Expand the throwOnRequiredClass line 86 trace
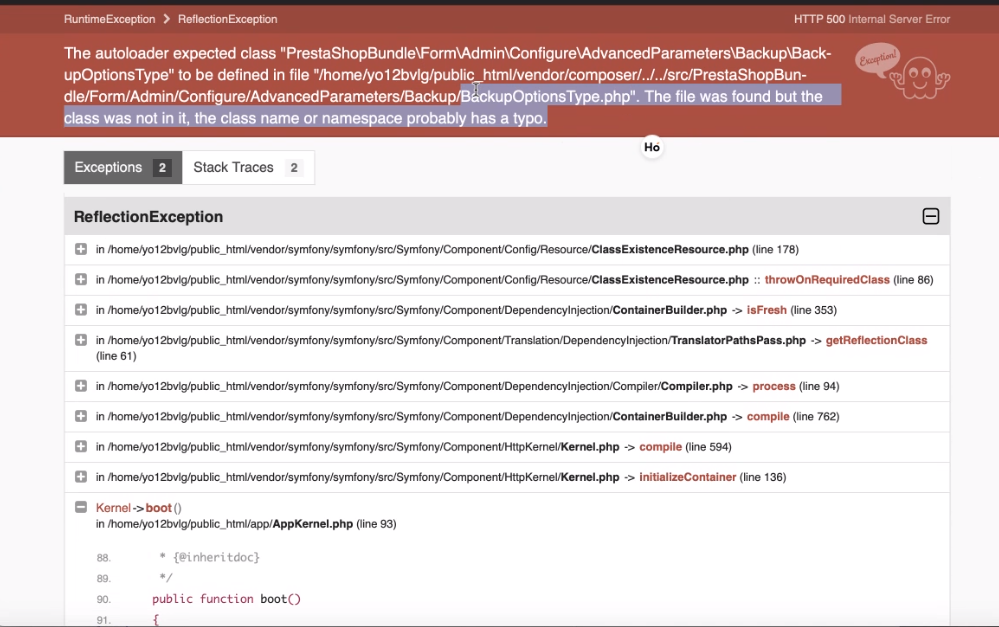 pyautogui.click(x=81, y=280)
